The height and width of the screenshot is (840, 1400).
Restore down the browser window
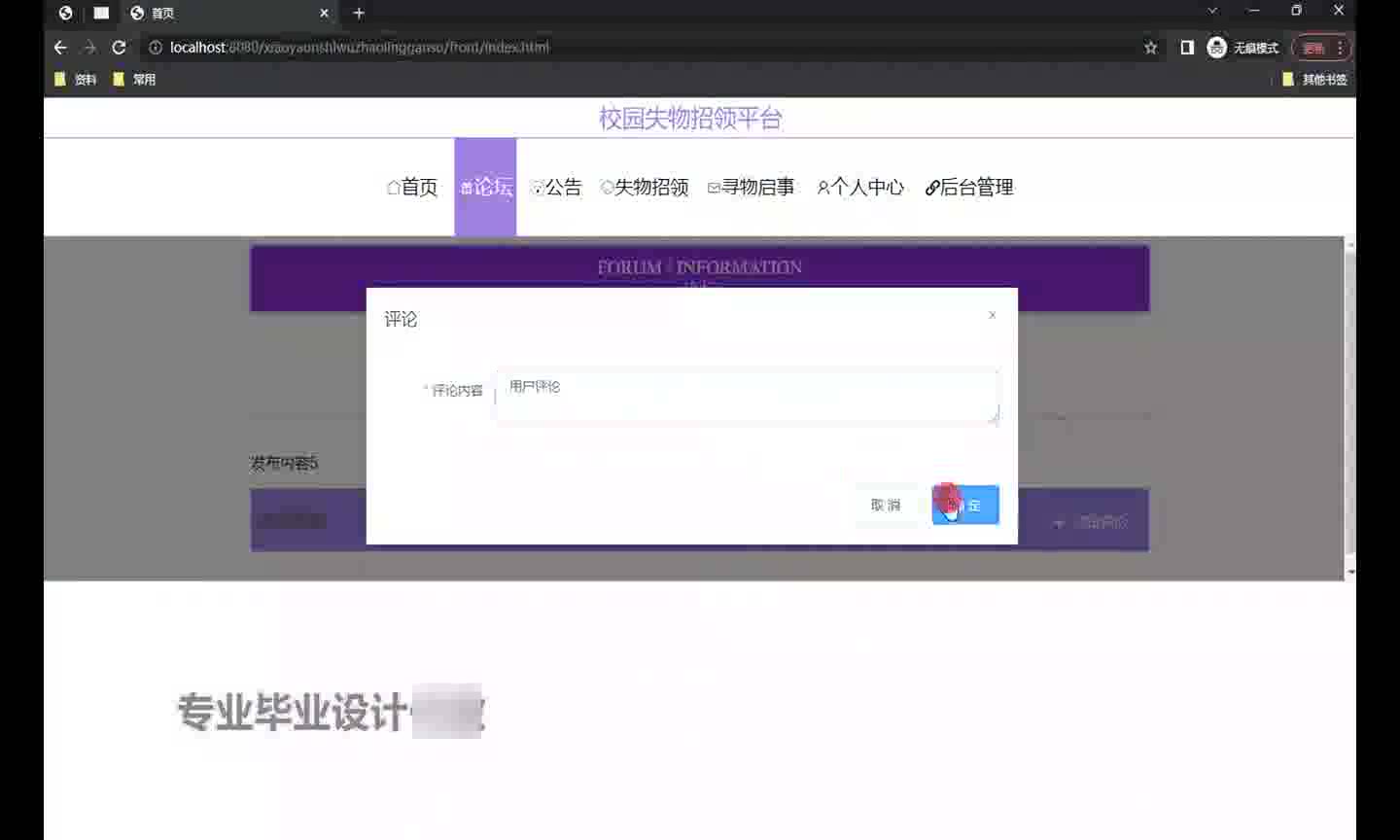click(x=1297, y=11)
